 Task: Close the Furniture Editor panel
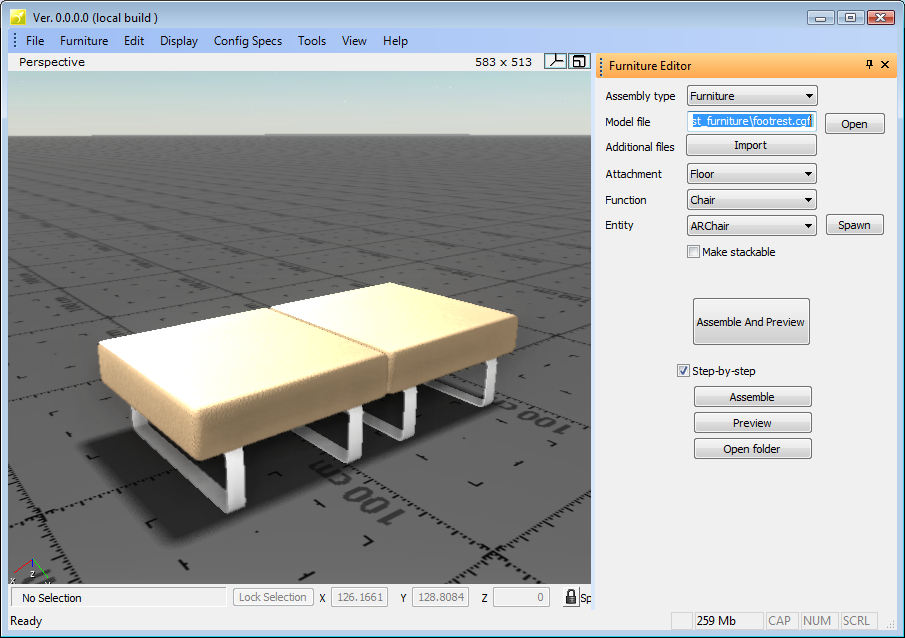pos(885,65)
